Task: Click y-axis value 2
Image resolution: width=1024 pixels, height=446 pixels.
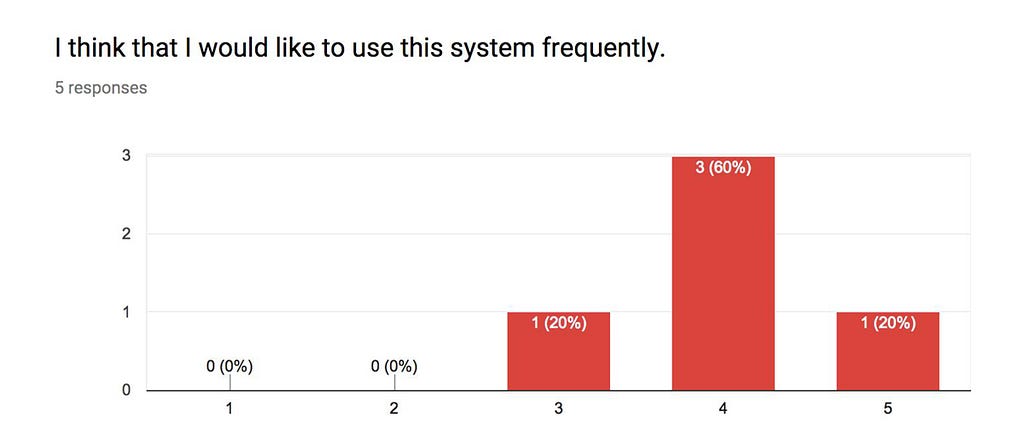Action: pyautogui.click(x=127, y=234)
